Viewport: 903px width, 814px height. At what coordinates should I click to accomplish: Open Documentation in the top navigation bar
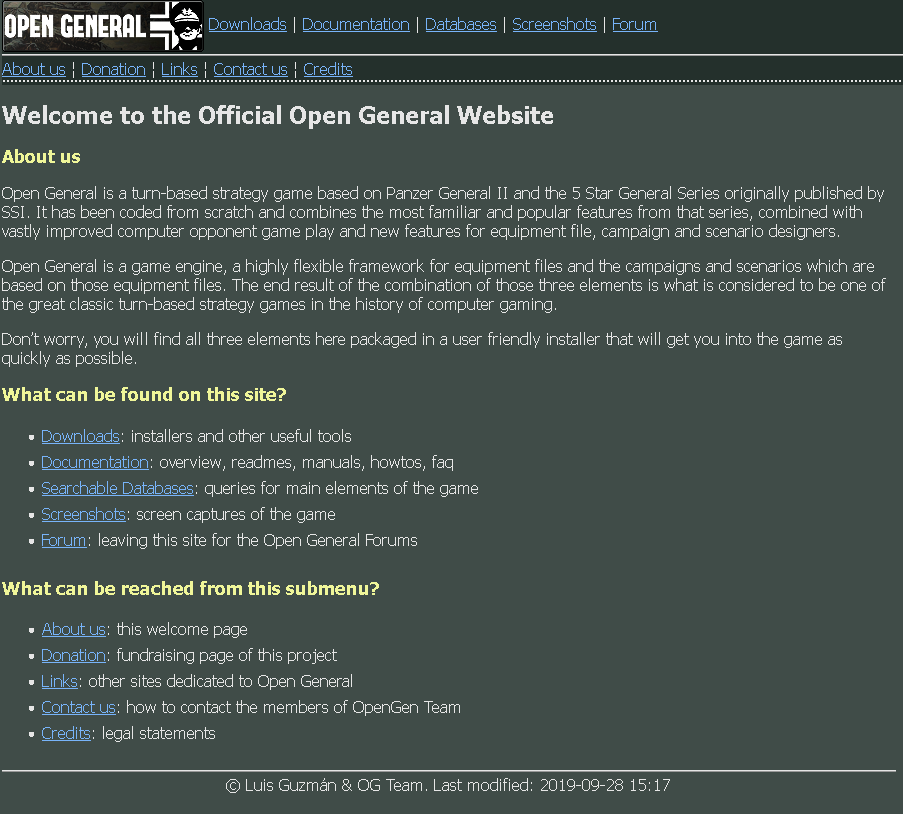pyautogui.click(x=356, y=24)
